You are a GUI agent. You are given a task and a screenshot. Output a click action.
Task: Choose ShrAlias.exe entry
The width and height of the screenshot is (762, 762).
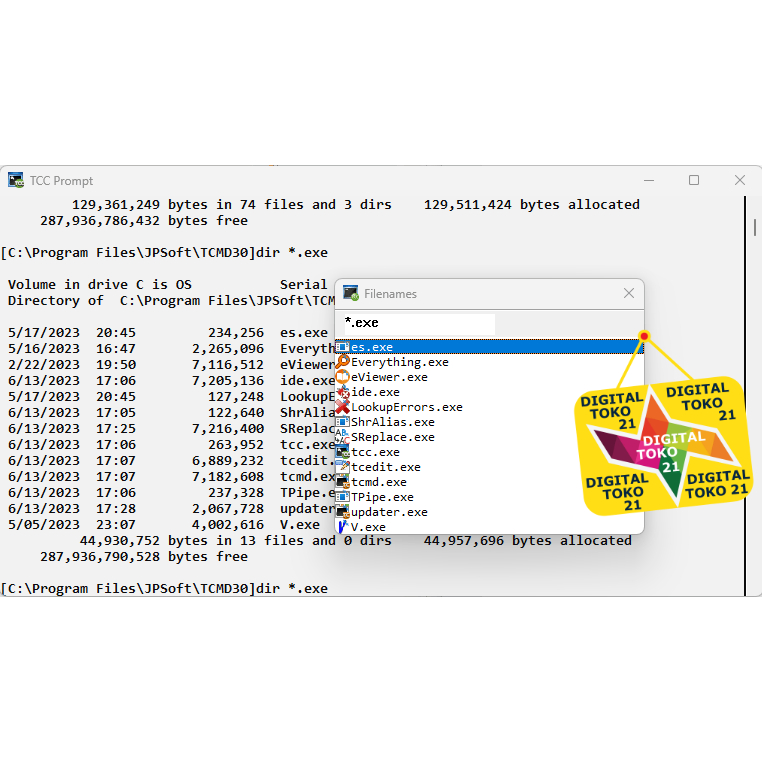[x=489, y=422]
